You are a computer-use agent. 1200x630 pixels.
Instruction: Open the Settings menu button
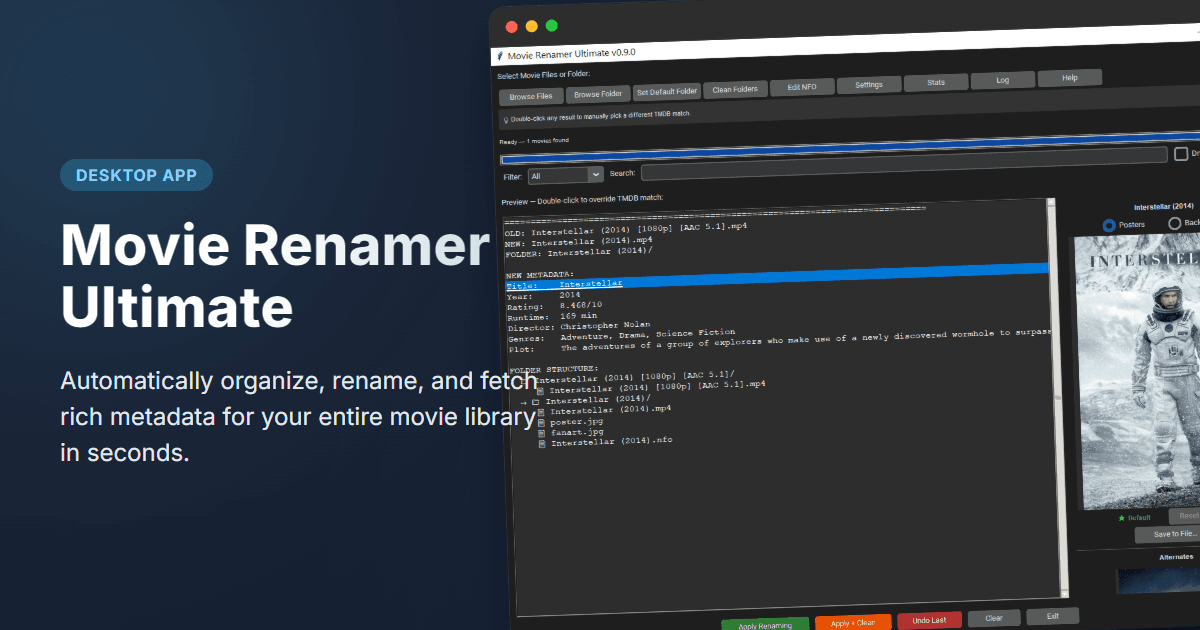(868, 85)
